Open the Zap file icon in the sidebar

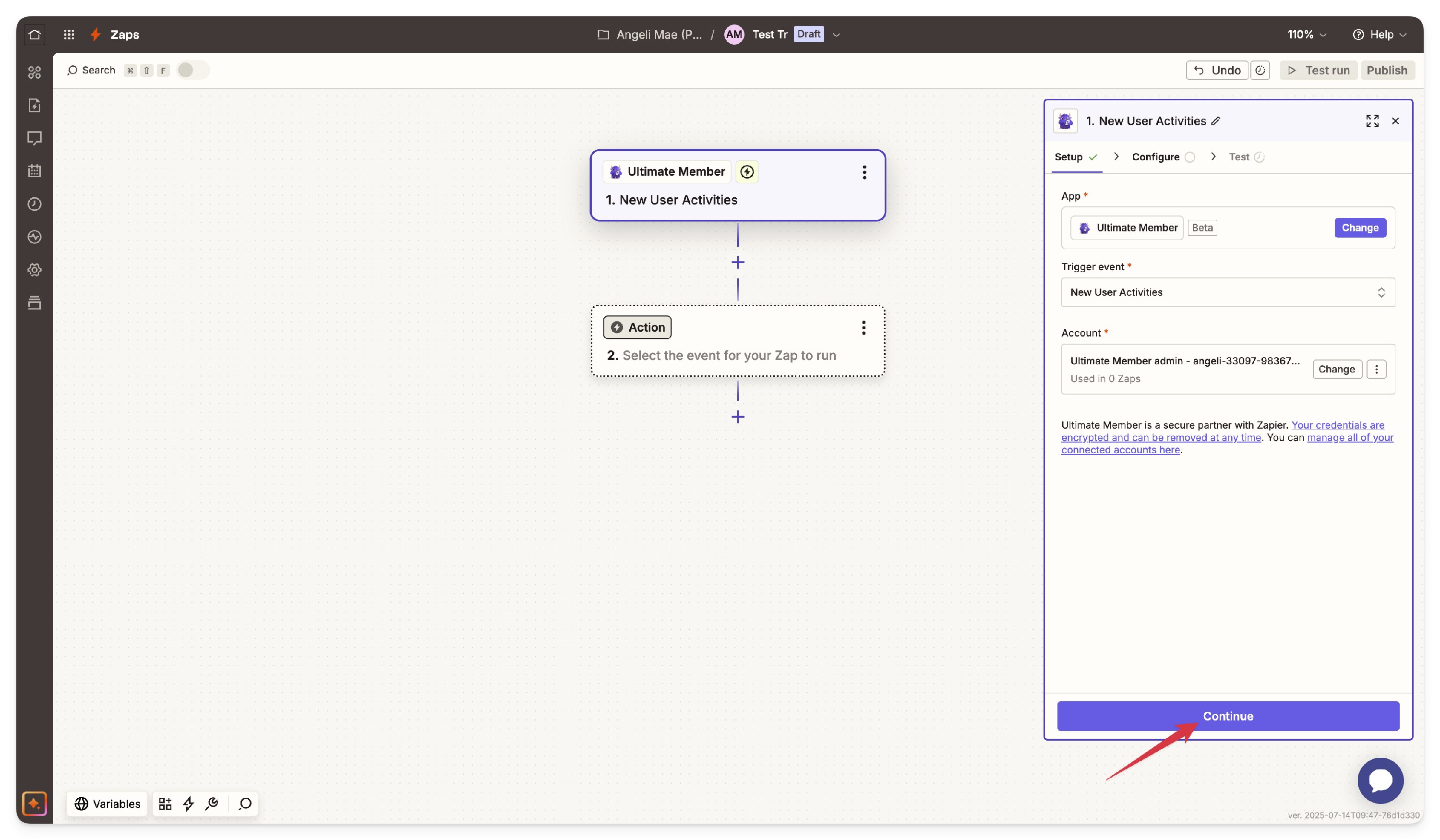tap(34, 105)
